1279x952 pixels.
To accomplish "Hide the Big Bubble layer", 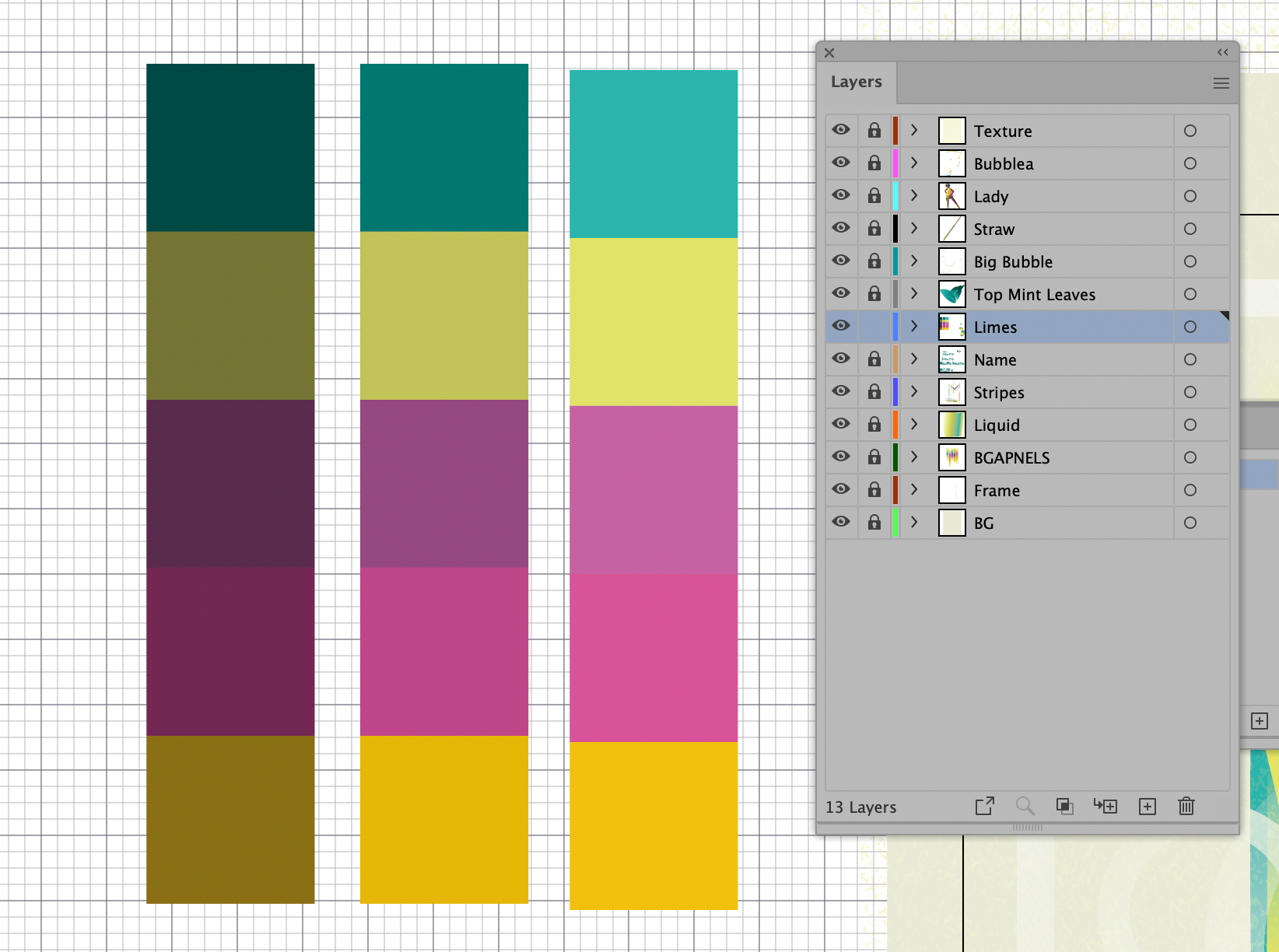I will point(841,261).
